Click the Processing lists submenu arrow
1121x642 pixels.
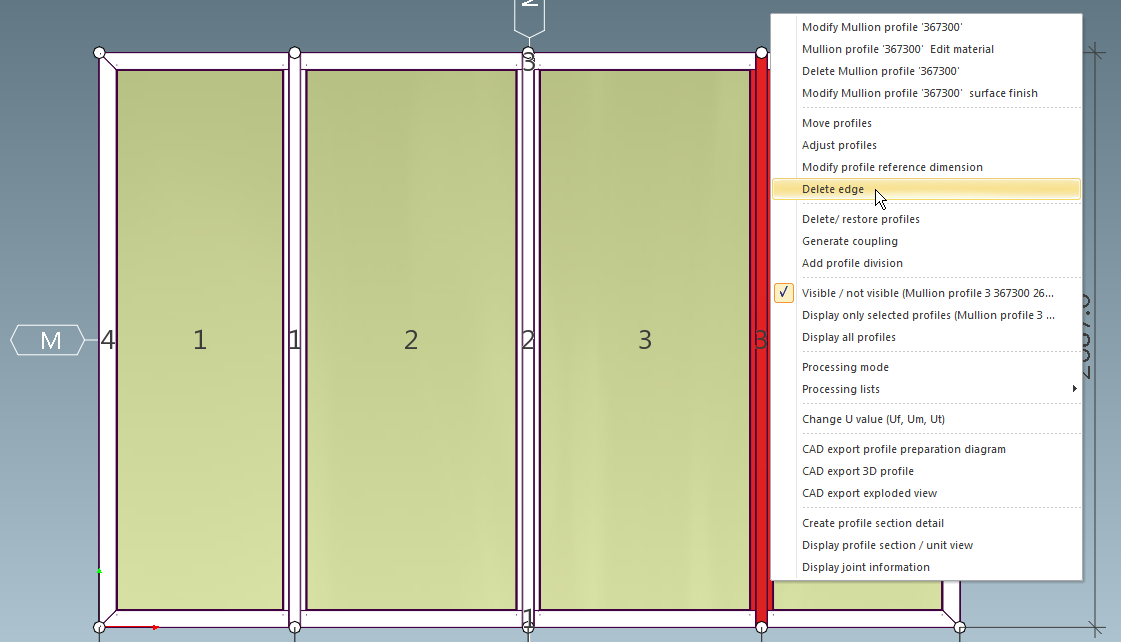tap(1075, 389)
